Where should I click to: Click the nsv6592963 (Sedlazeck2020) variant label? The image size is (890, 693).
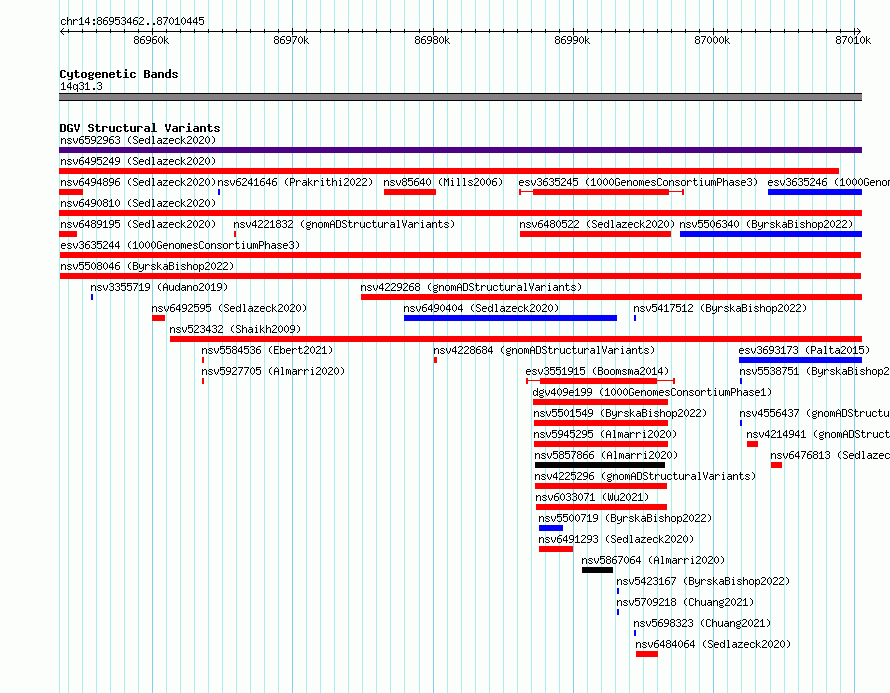coord(138,140)
